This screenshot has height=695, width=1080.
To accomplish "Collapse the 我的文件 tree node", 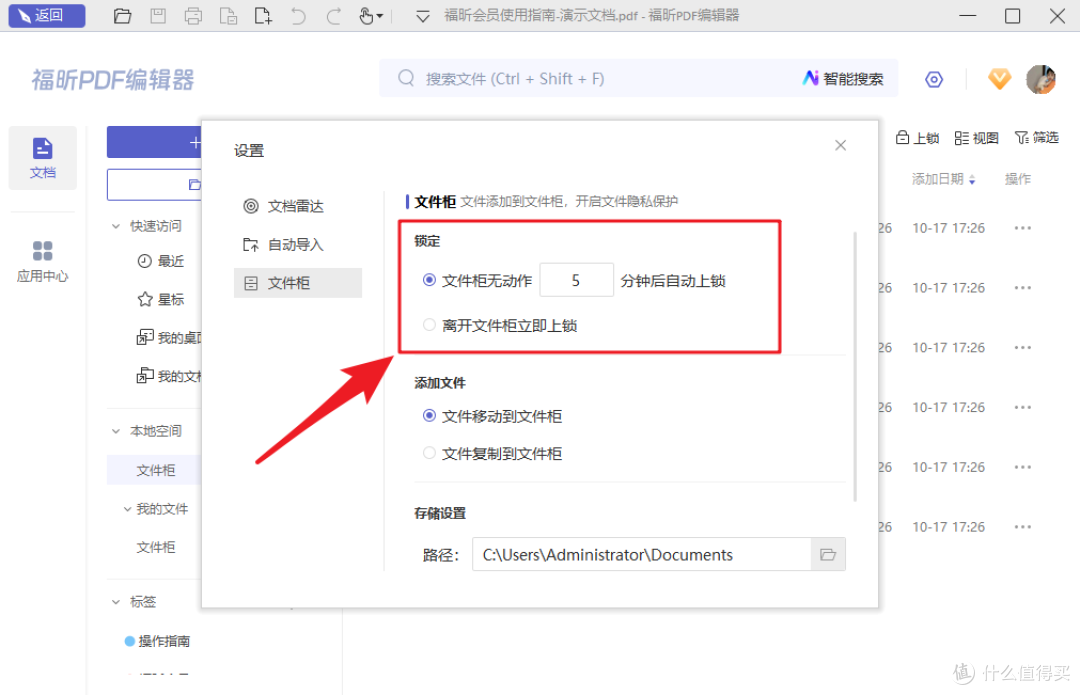I will 127,509.
